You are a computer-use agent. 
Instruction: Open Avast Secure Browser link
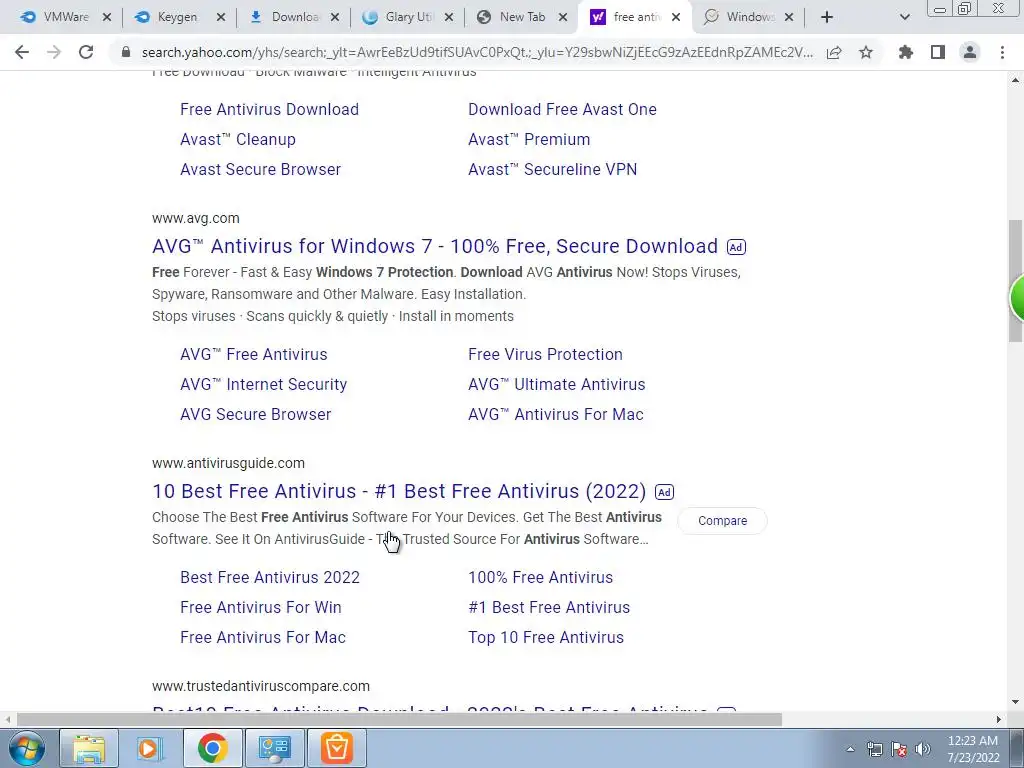(x=261, y=169)
